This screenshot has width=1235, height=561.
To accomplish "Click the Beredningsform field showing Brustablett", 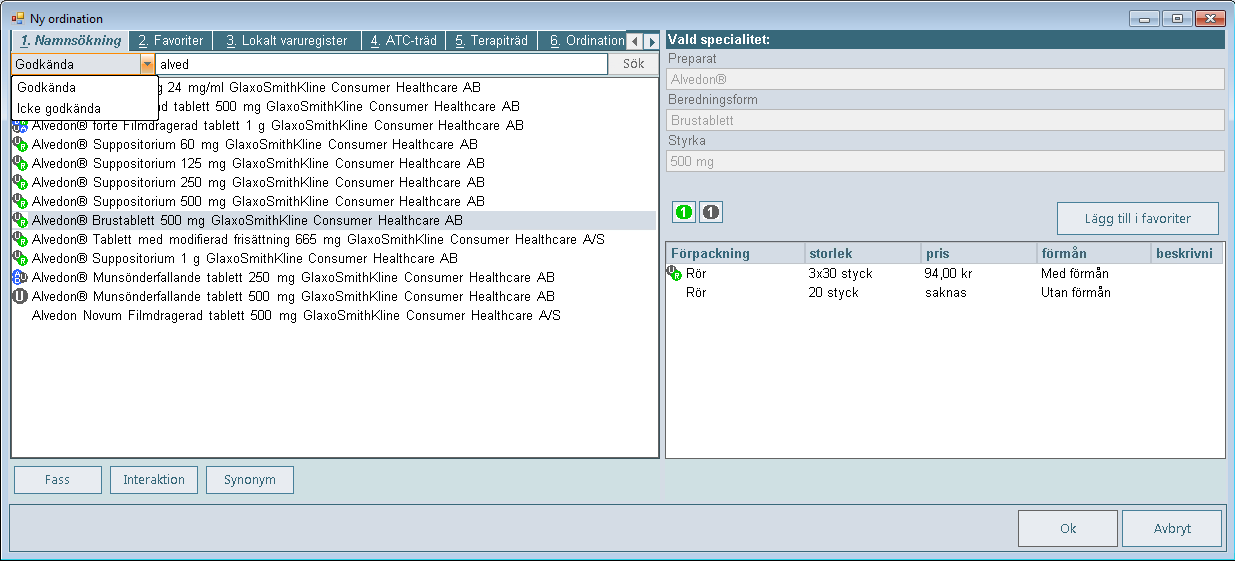I will point(945,120).
